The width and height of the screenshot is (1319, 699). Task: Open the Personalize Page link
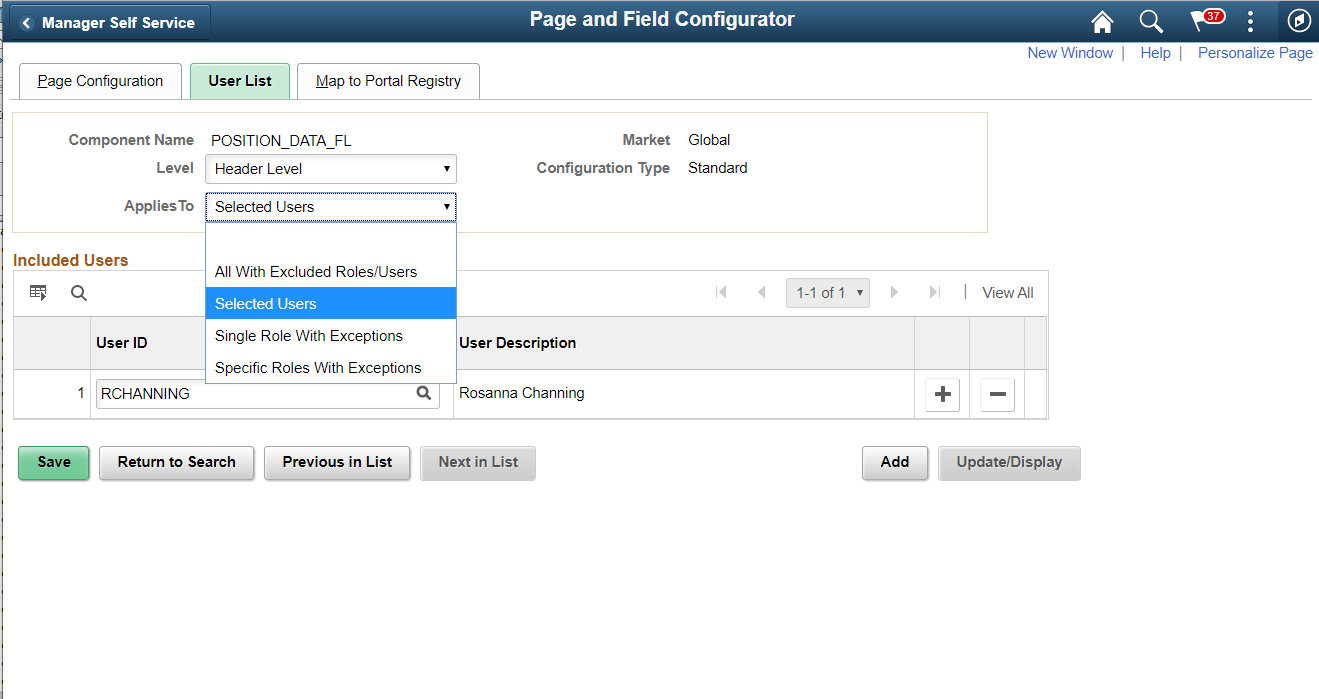pos(1255,53)
